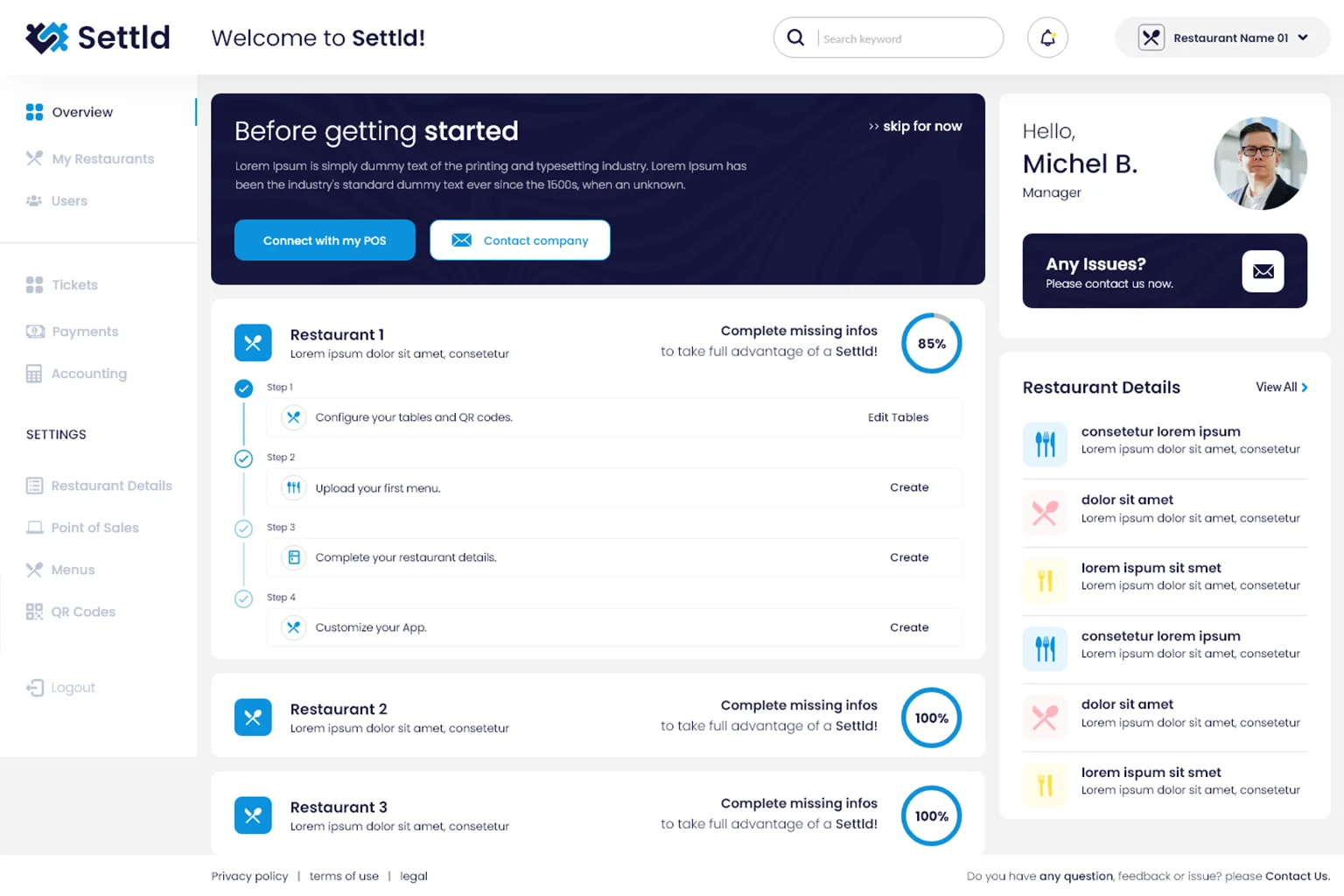Click the Customize your App icon
The height and width of the screenshot is (896, 1344).
294,627
